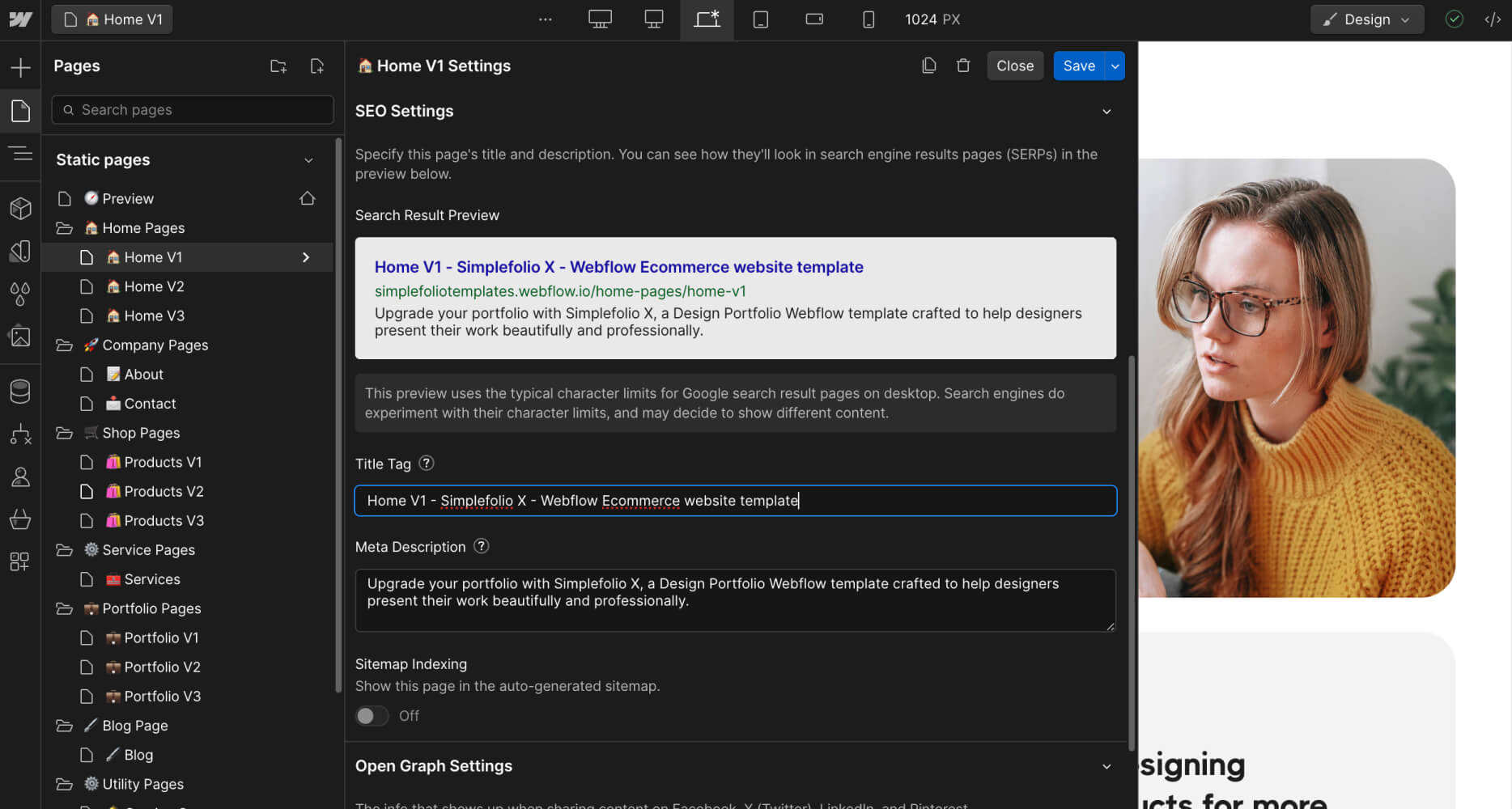The width and height of the screenshot is (1512, 809).
Task: Switch to mobile landscape breakpoint
Action: coord(814,19)
